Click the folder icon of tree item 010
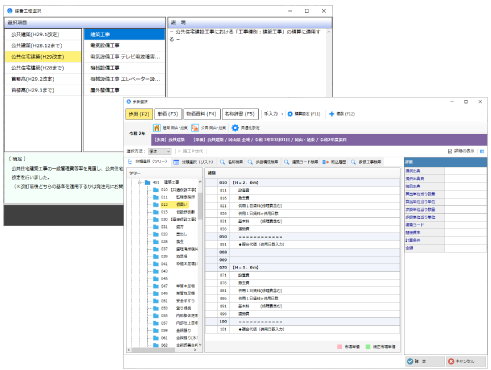 pyautogui.click(x=155, y=190)
